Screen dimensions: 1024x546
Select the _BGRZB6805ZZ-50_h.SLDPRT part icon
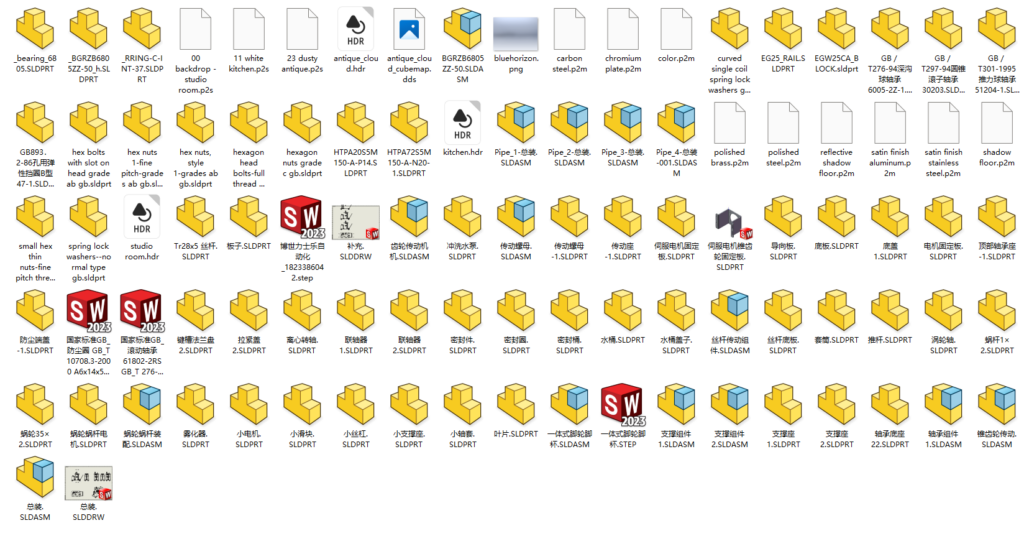click(x=89, y=29)
